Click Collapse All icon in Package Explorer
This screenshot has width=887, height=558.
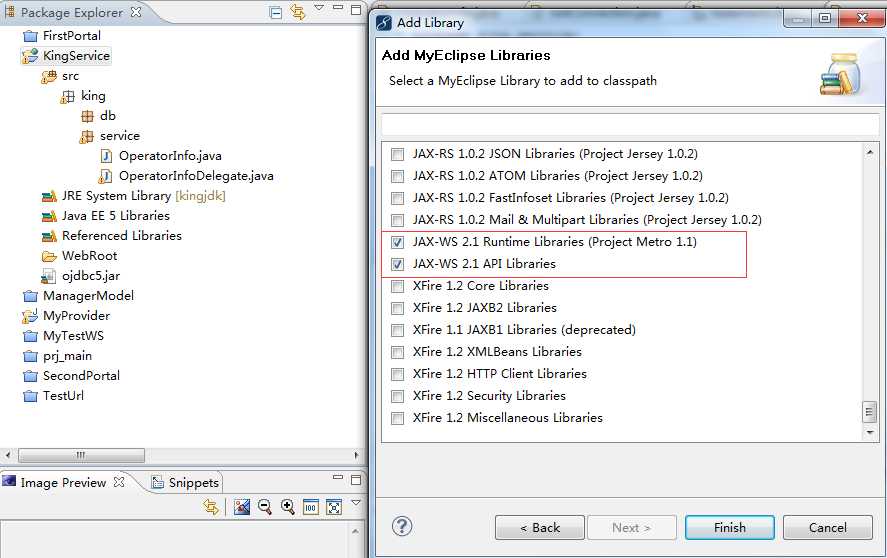(275, 12)
